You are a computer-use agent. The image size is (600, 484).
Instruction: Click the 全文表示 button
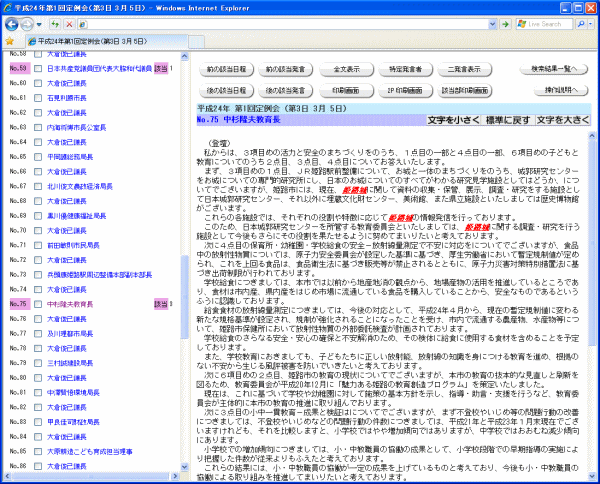[346, 69]
